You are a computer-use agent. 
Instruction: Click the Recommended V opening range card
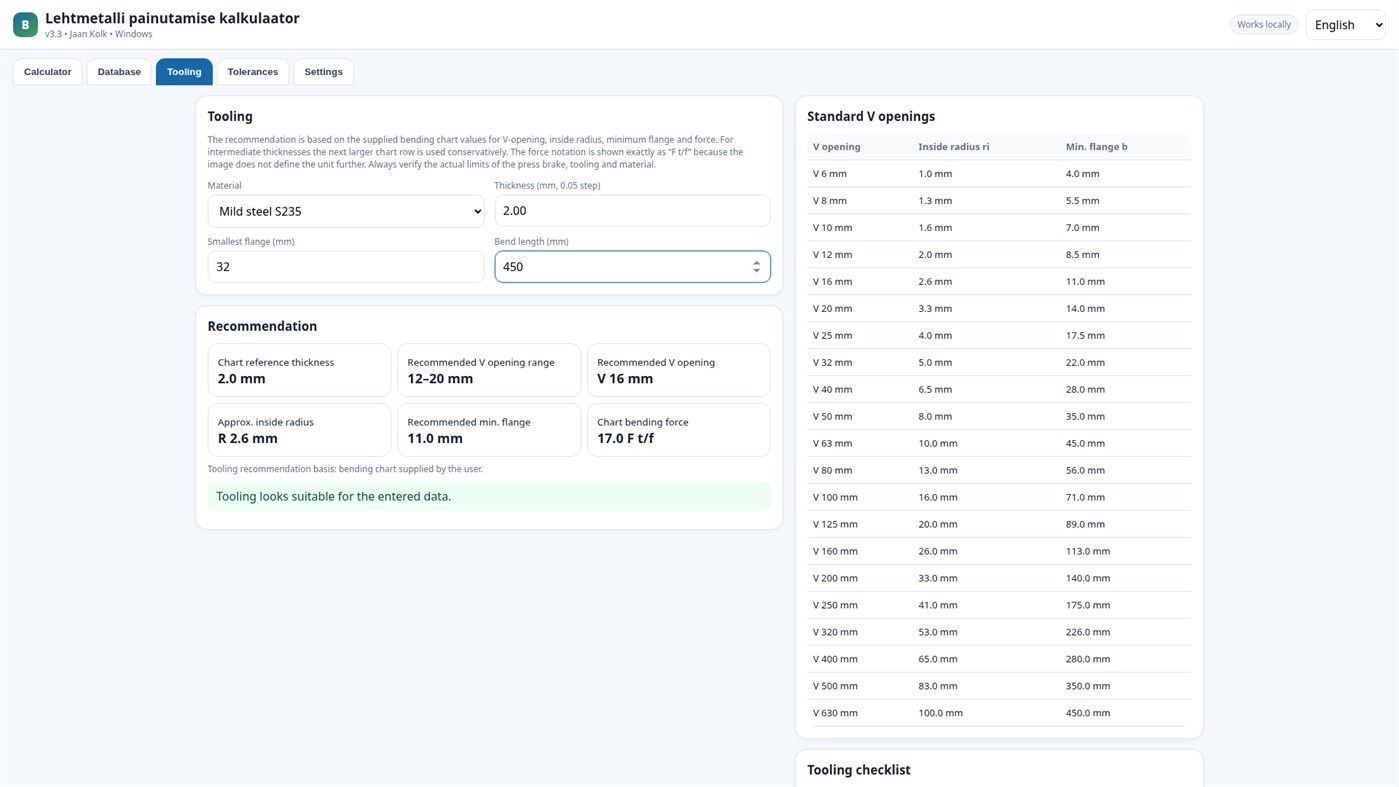click(x=489, y=370)
